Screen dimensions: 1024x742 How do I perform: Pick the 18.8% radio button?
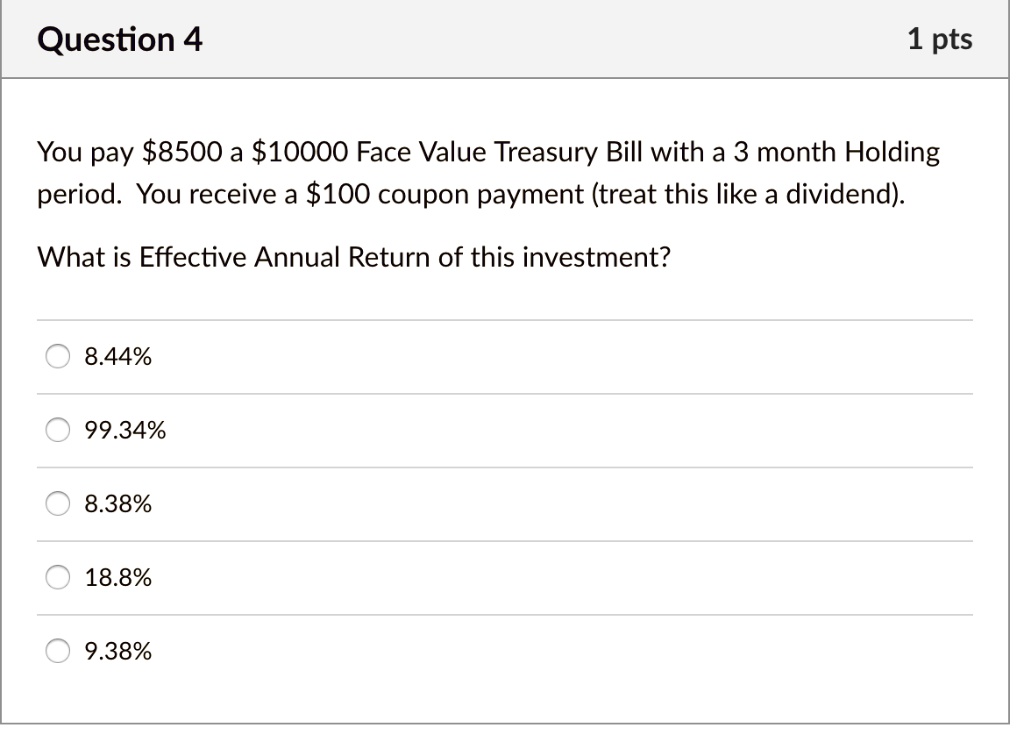[x=57, y=577]
